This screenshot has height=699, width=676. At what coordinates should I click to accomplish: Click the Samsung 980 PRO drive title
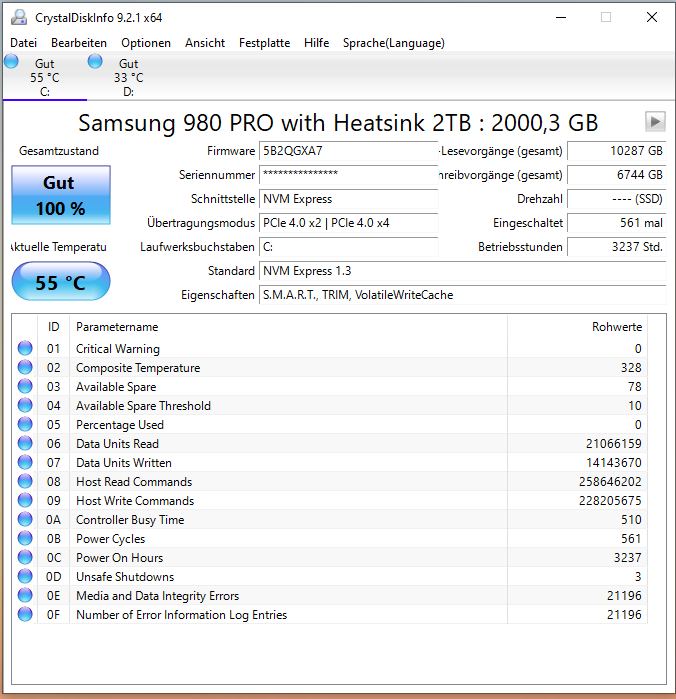[x=338, y=123]
